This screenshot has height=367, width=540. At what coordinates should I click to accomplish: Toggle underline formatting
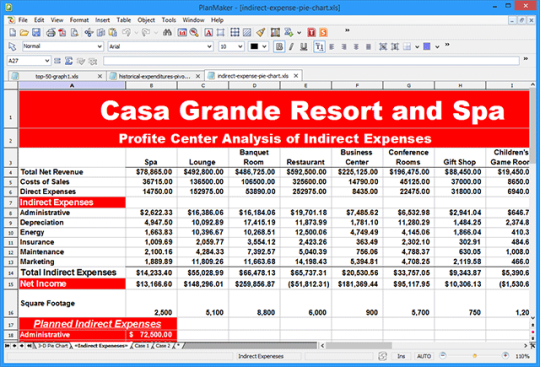[303, 46]
